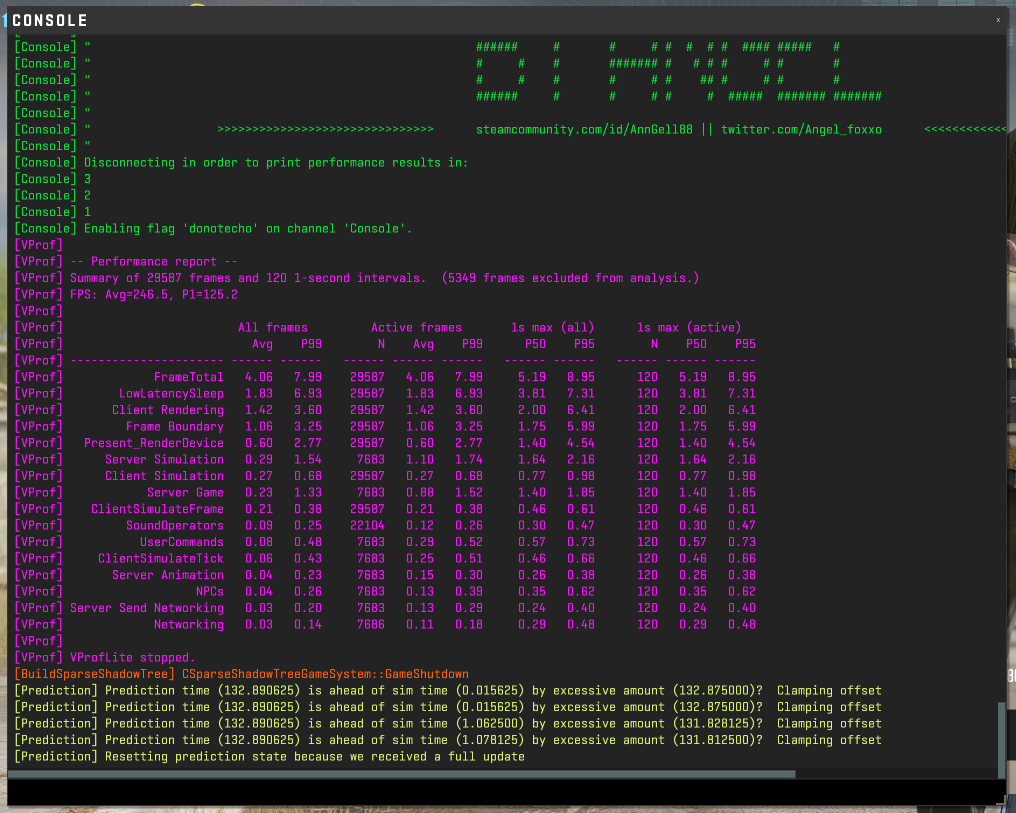The width and height of the screenshot is (1016, 813).
Task: Click the Client Rendering row label
Action: coord(168,410)
